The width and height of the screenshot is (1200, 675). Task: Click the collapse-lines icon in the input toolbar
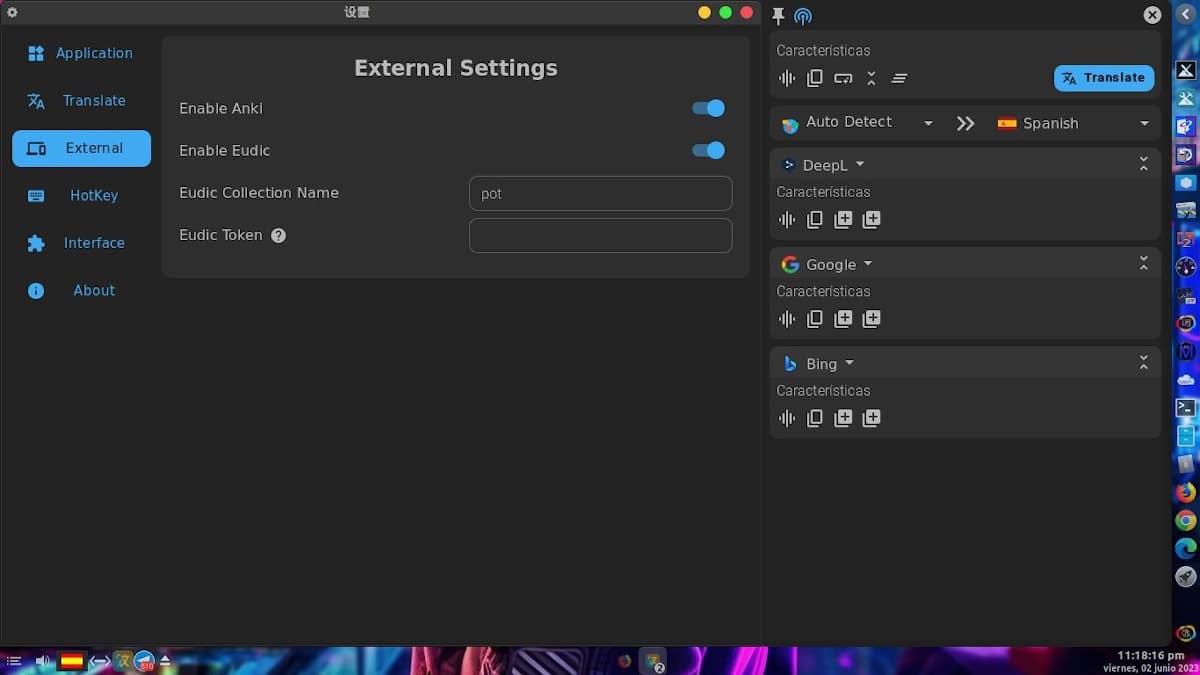[871, 78]
